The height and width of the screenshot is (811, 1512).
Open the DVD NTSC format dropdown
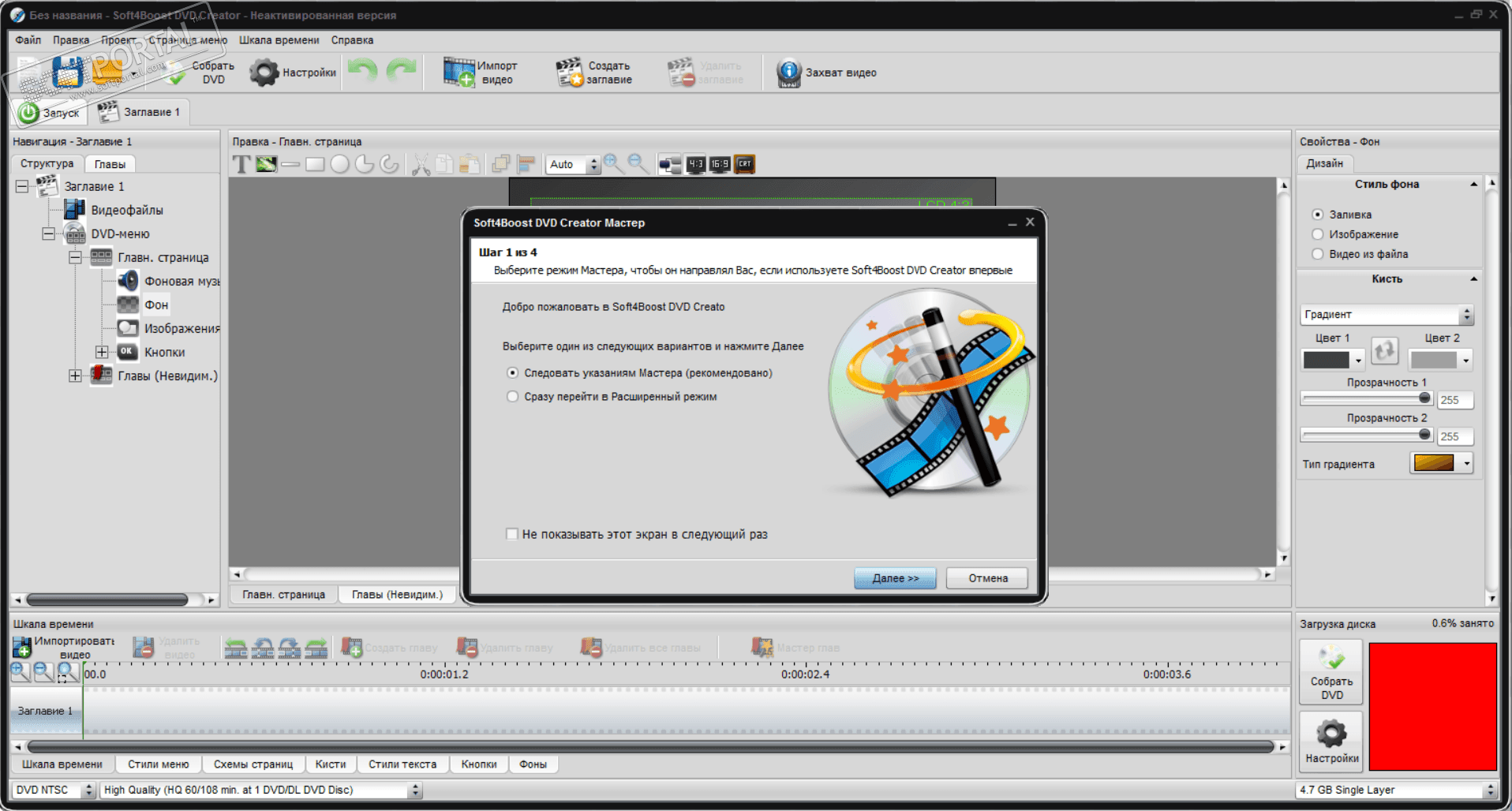click(89, 790)
